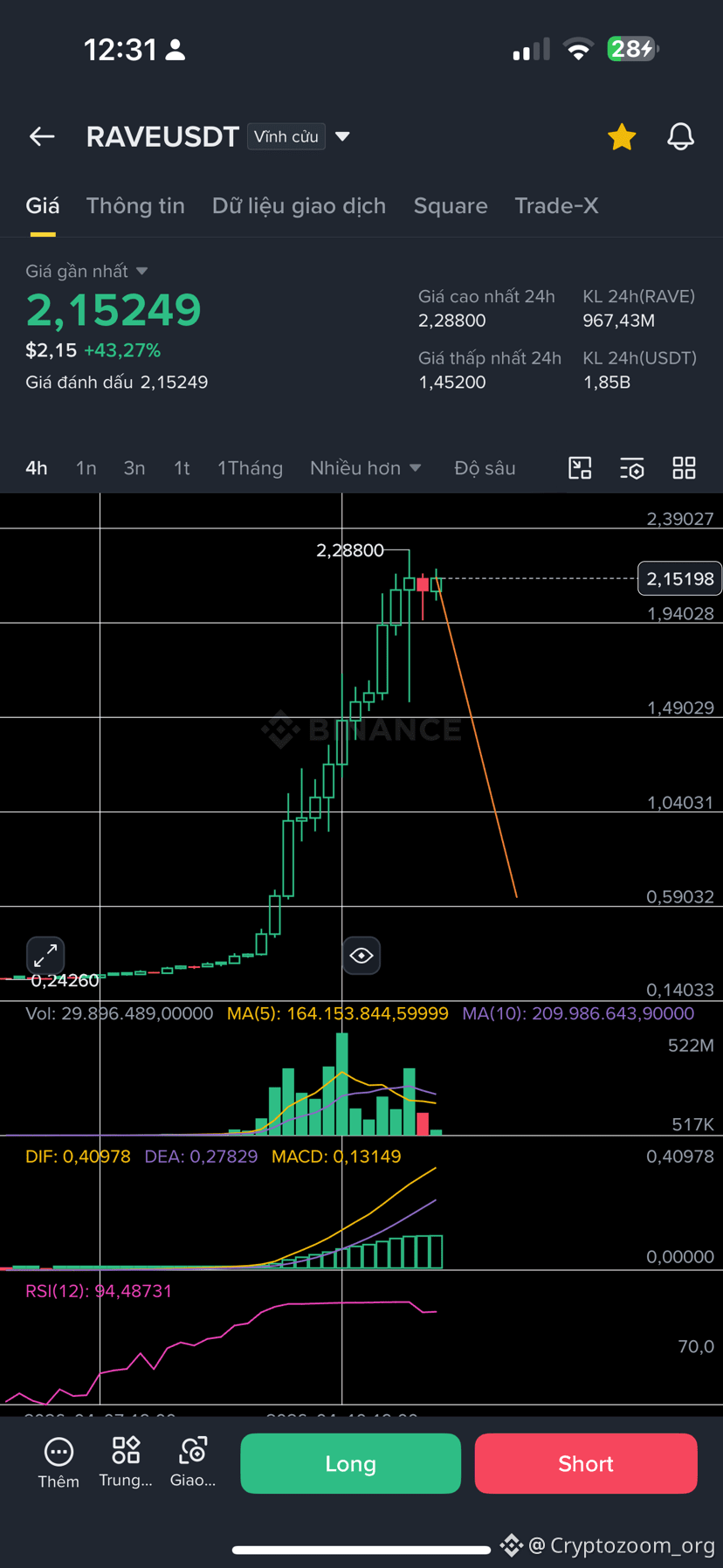Tap the Giá đánh dấu mark price
The height and width of the screenshot is (1568, 723).
point(117,383)
